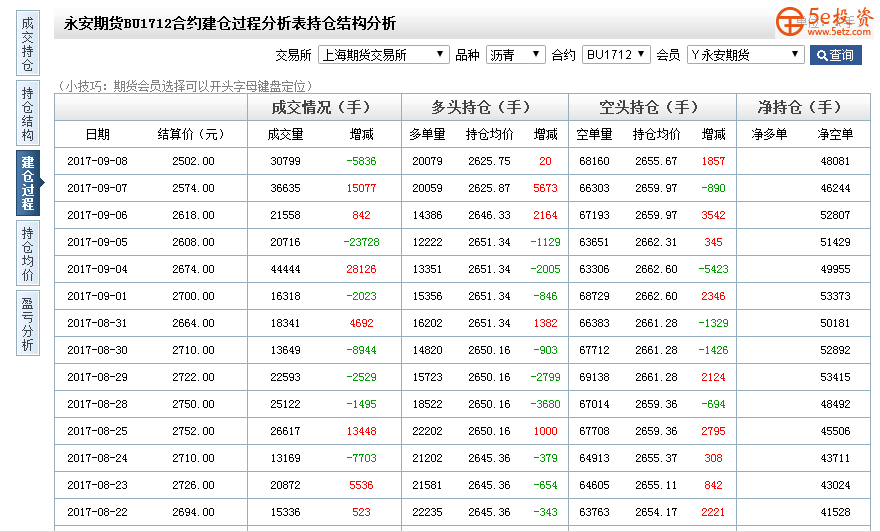Select the date cell 2017-08-22
Screen dimensions: 880x532
(98, 512)
